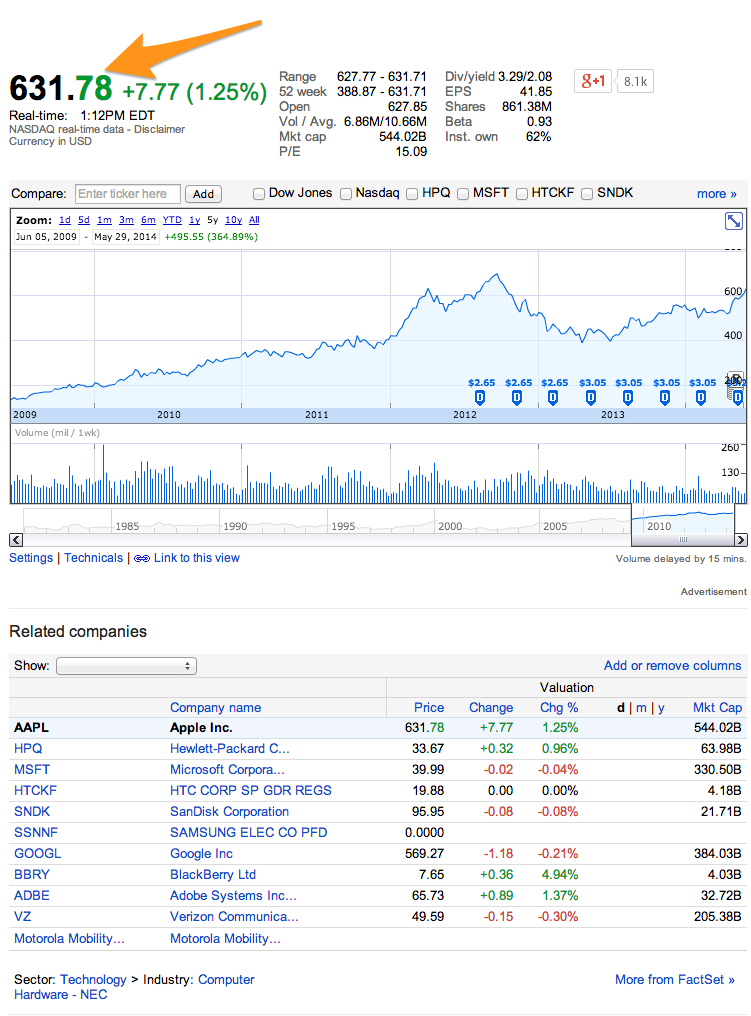Click the Google +1 button
This screenshot has width=751, height=1016.
point(592,81)
